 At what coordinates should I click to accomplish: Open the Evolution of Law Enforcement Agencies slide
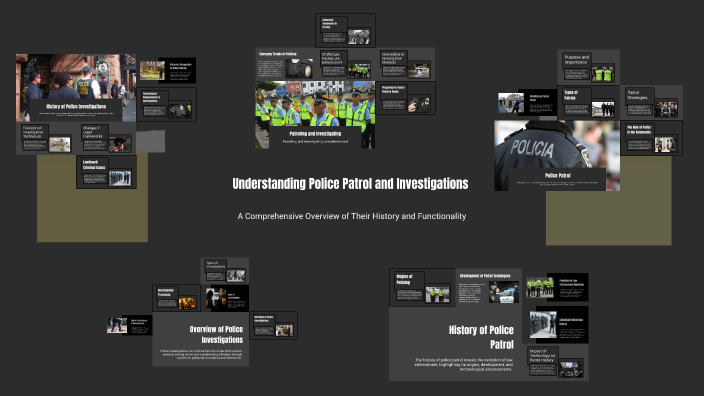point(557,287)
